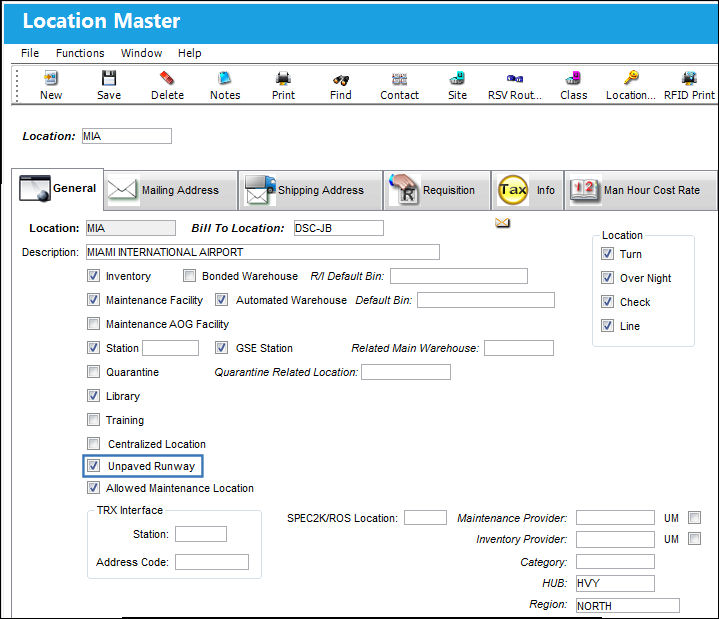Delete the location via toolbar
This screenshot has width=719, height=619.
click(x=167, y=85)
